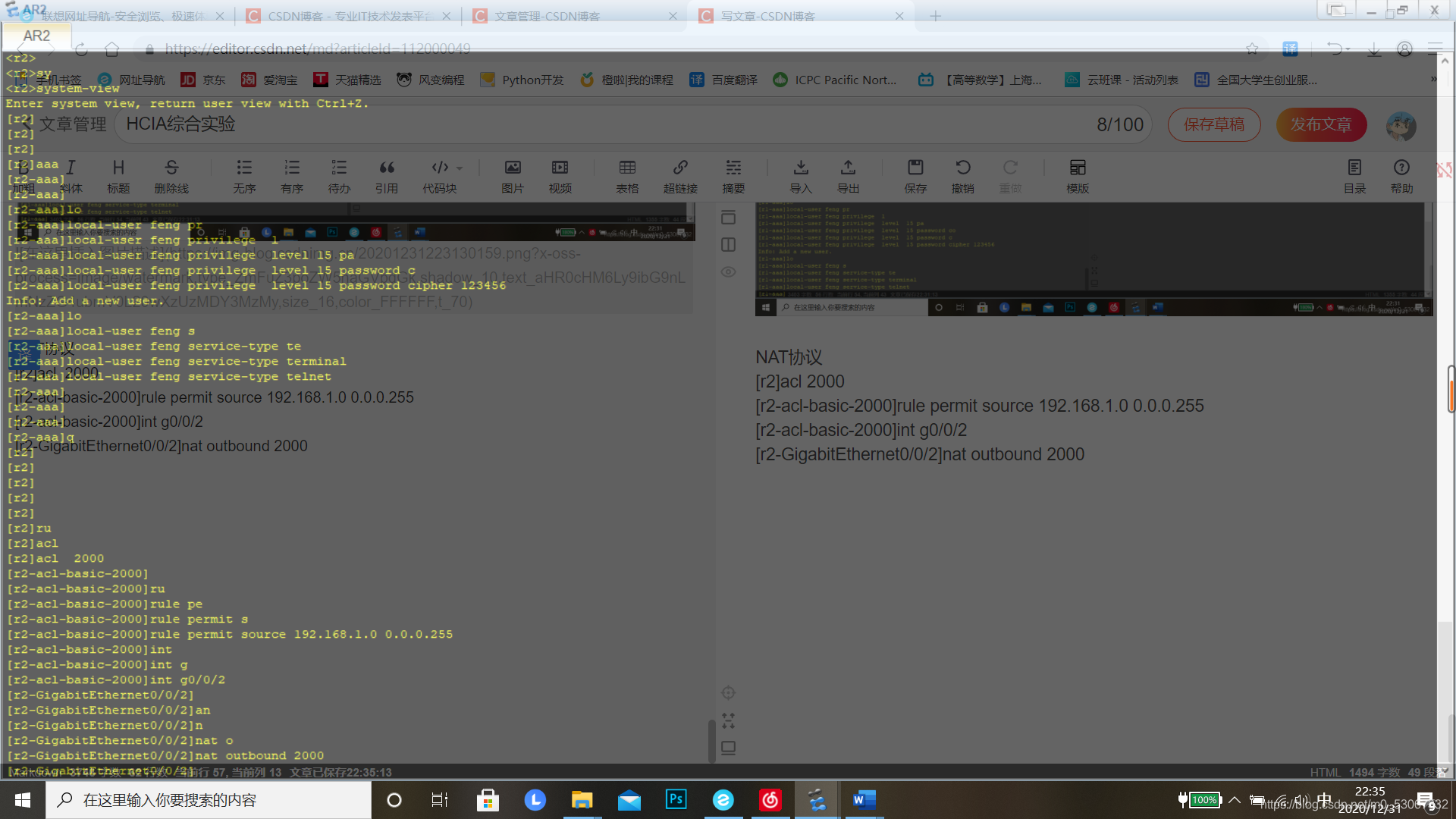Screen dimensions: 1456x819
Task: Switch to 文章管理-CSDN博客 tab
Action: [x=576, y=16]
